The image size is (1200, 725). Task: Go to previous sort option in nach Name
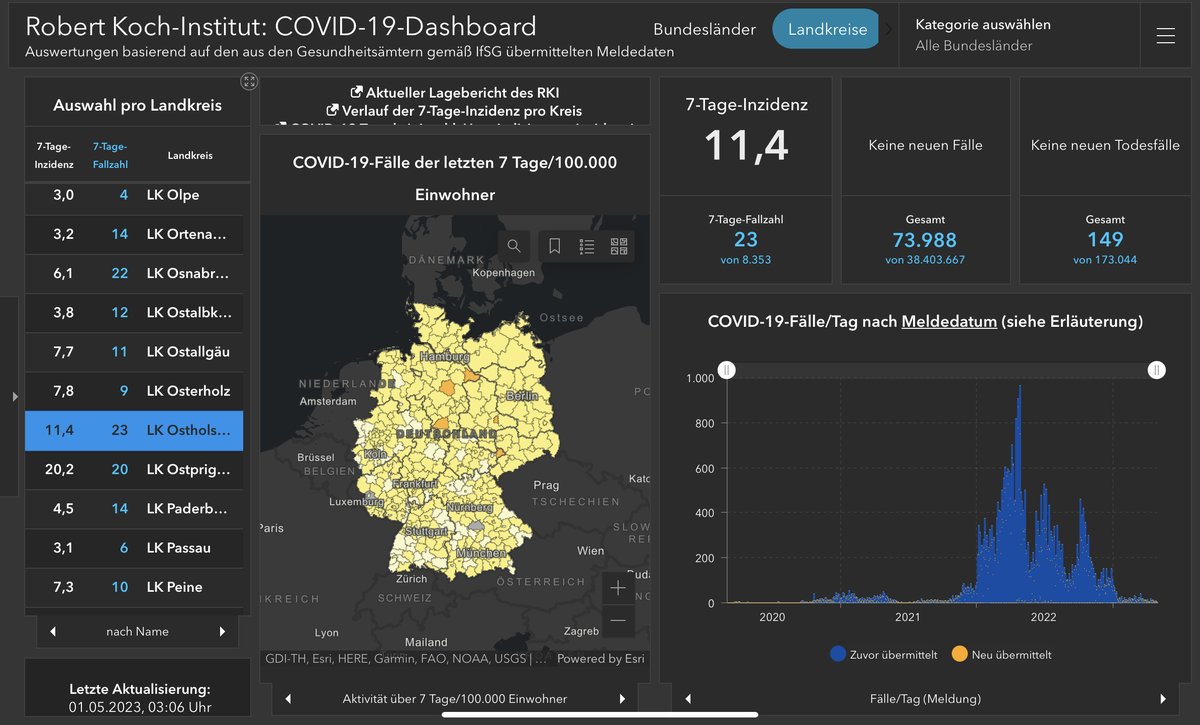[x=52, y=631]
